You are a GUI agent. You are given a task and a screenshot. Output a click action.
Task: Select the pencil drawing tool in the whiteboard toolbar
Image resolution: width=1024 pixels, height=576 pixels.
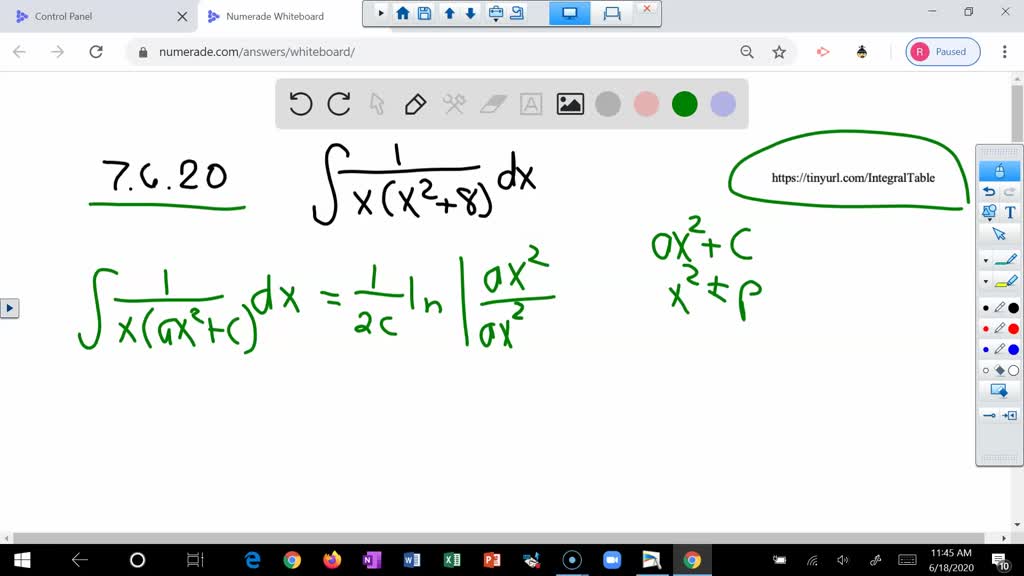point(415,103)
